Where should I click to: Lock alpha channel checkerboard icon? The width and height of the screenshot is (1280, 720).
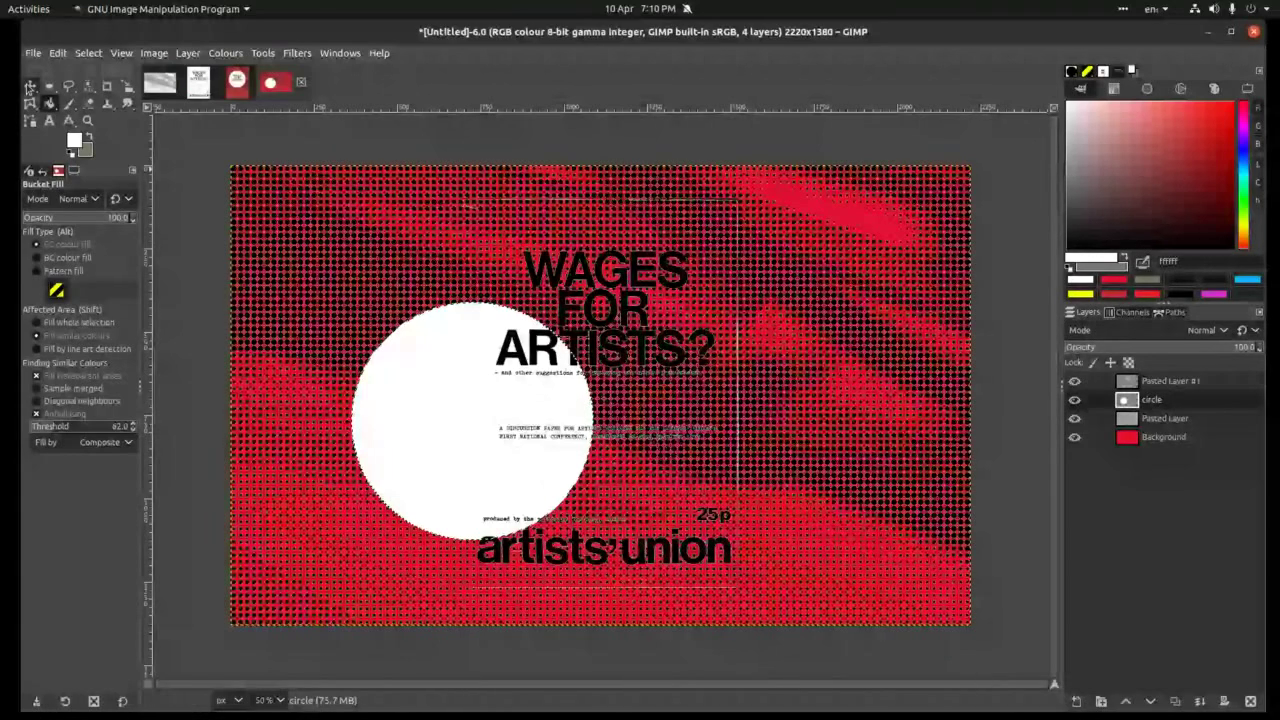click(1128, 363)
